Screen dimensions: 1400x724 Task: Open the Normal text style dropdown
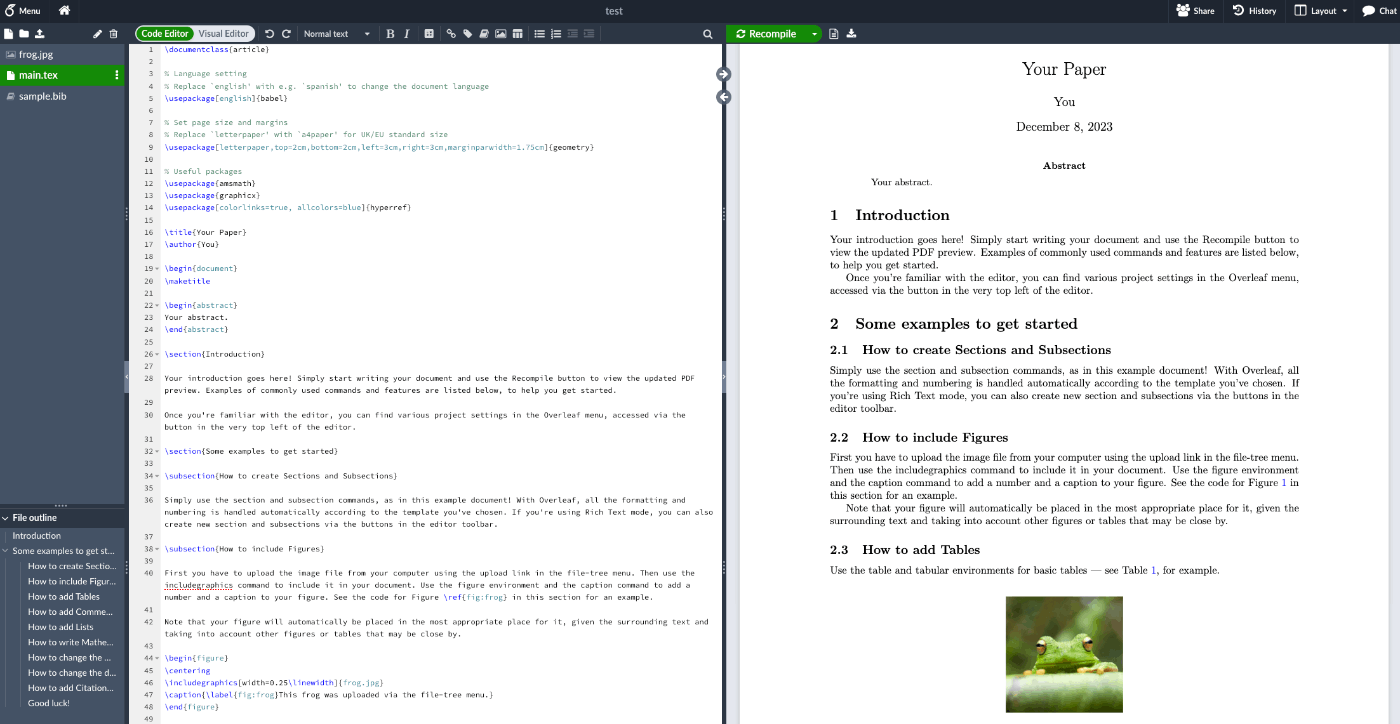pyautogui.click(x=336, y=34)
